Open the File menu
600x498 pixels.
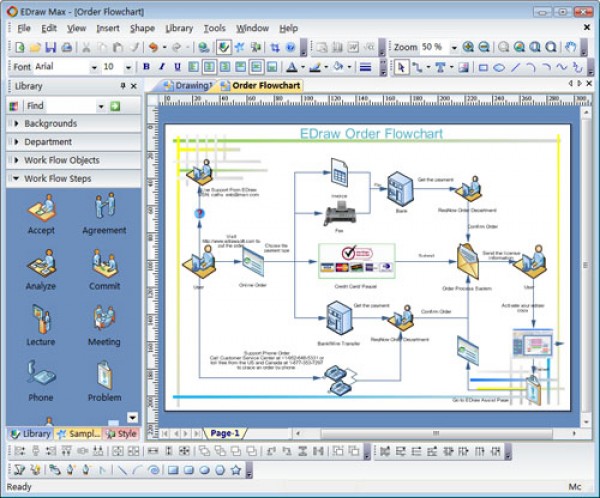click(24, 28)
